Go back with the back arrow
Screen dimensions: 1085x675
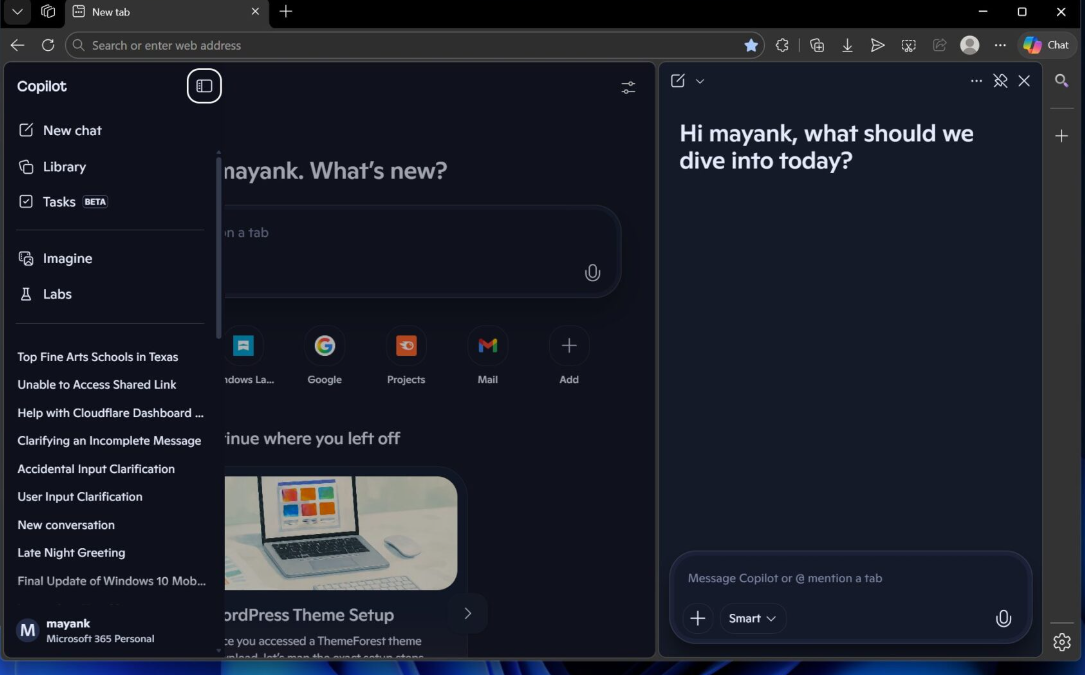point(17,45)
